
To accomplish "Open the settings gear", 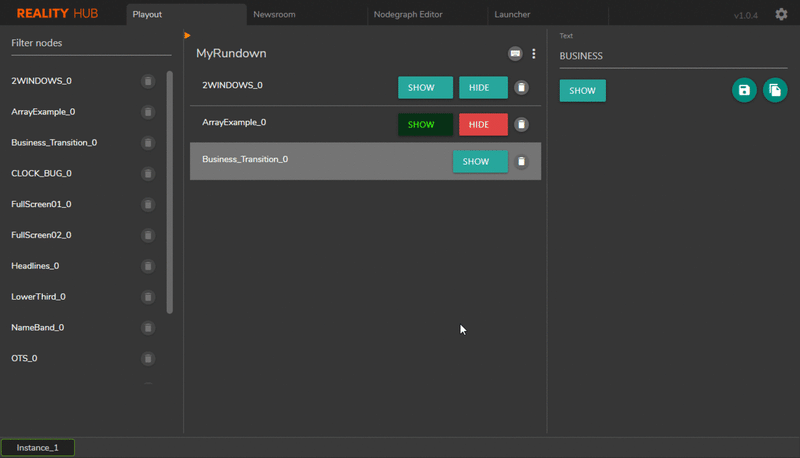I will click(781, 14).
